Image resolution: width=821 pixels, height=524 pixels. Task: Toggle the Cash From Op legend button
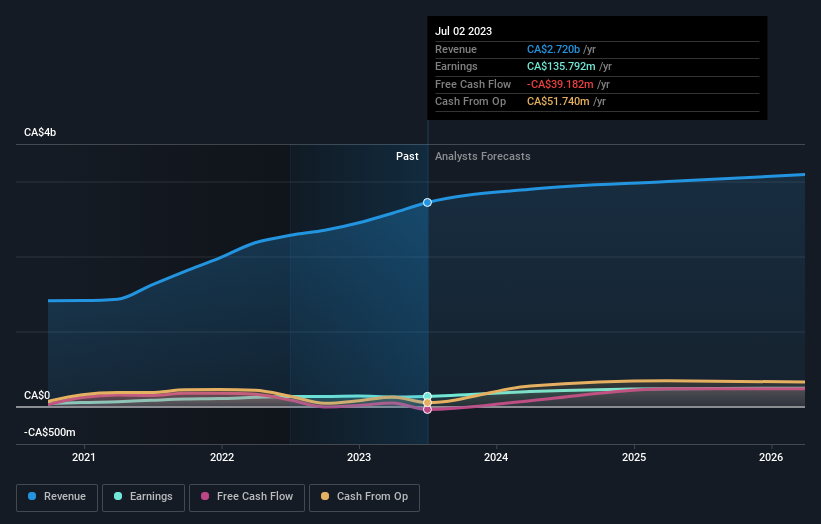364,497
